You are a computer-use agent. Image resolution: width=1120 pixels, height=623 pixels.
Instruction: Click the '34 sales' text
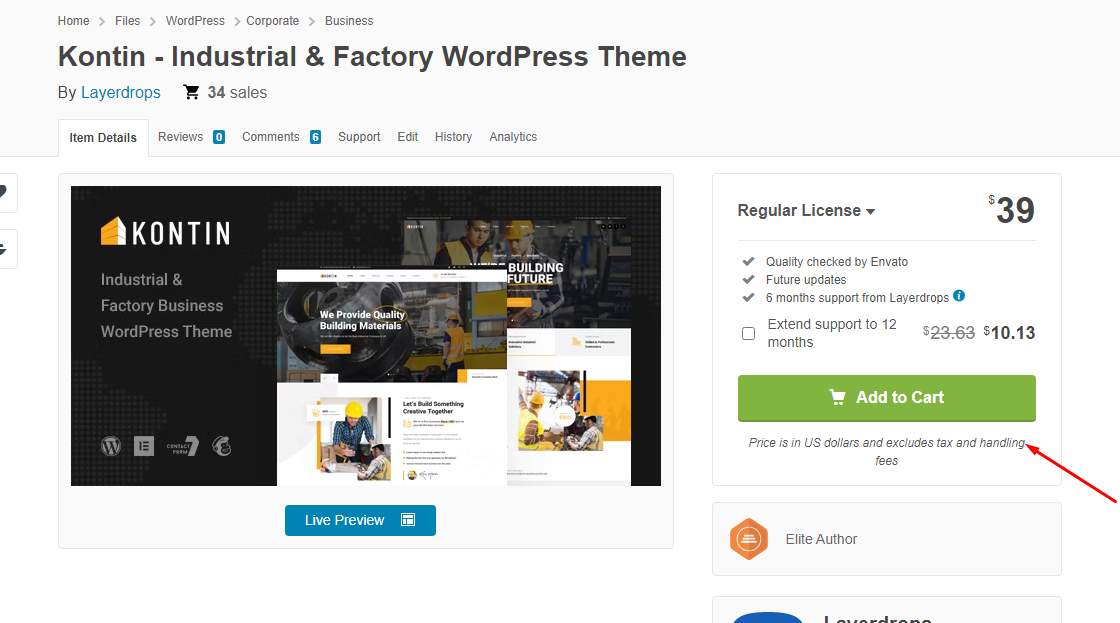pos(237,93)
